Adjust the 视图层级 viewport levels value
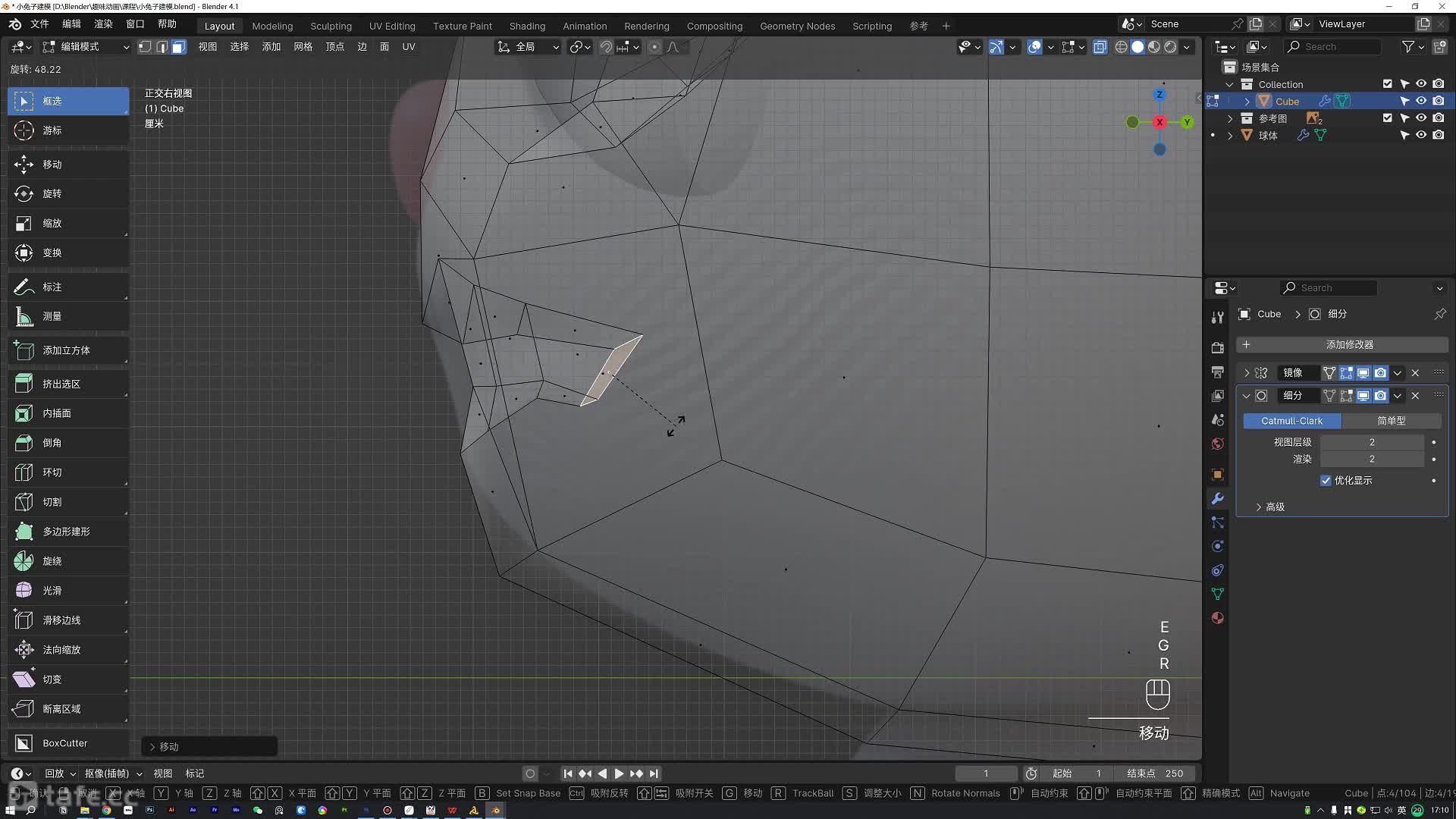The width and height of the screenshot is (1456, 819). point(1372,442)
